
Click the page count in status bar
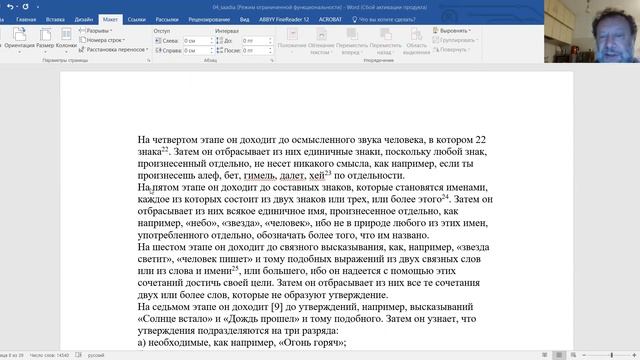(x=11, y=356)
